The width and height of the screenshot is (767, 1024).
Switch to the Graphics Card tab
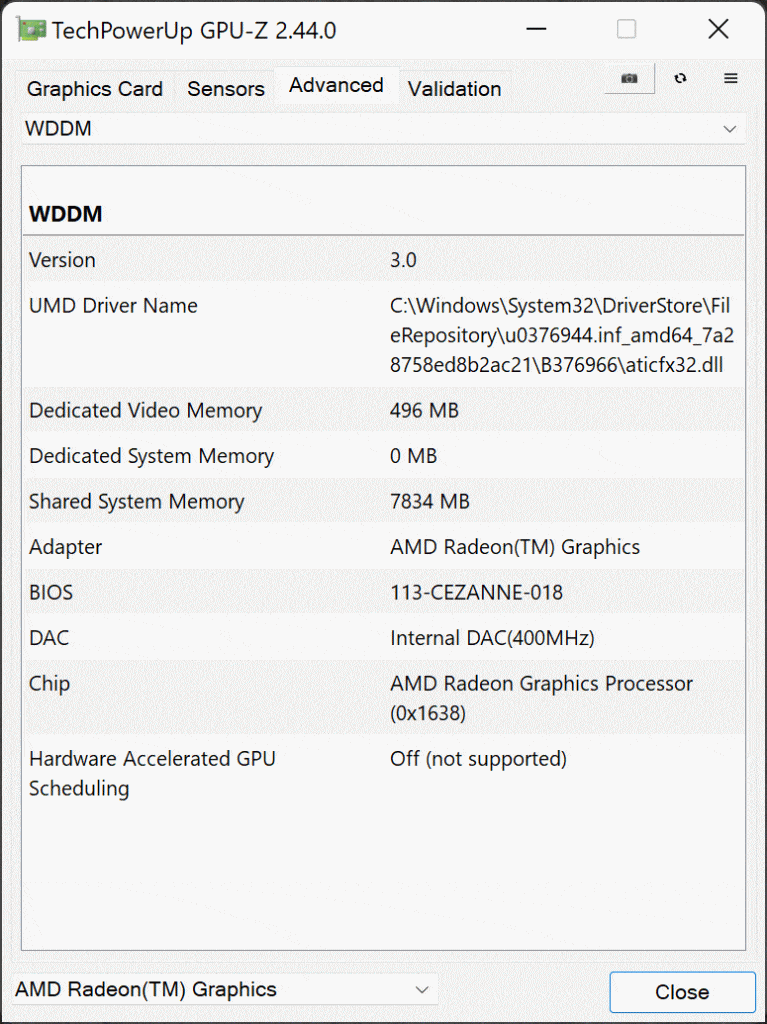(x=95, y=89)
